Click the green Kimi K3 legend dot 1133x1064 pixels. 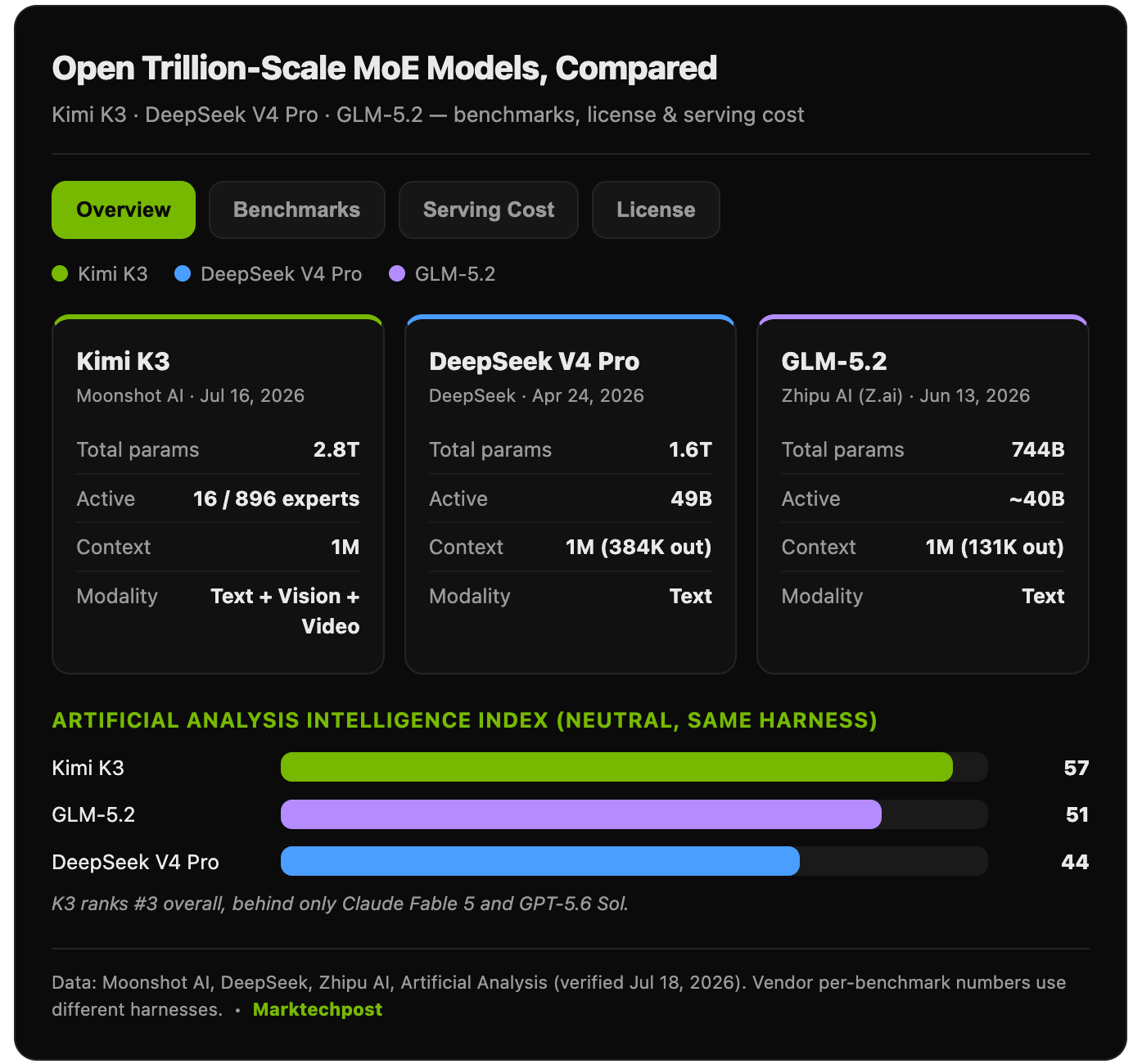tap(60, 273)
